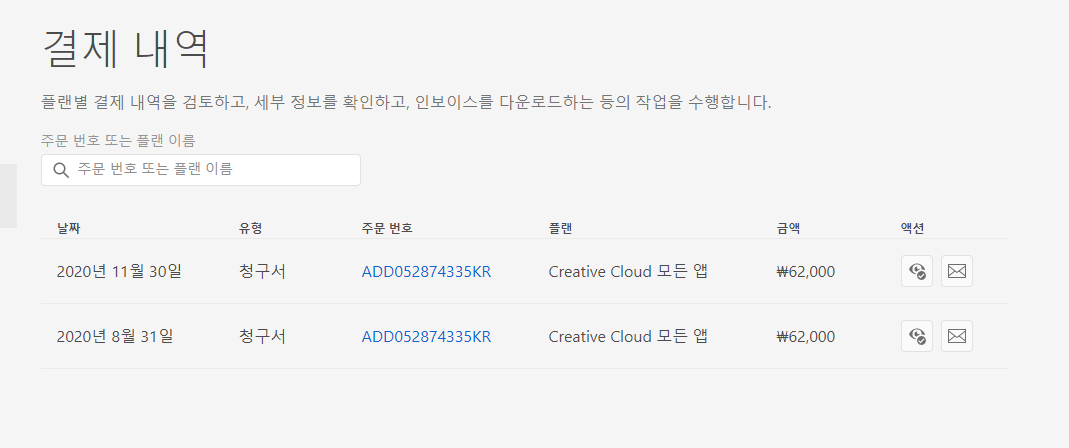Open order ADD052874335KR dated 2020년 8월 31일

pyautogui.click(x=426, y=337)
